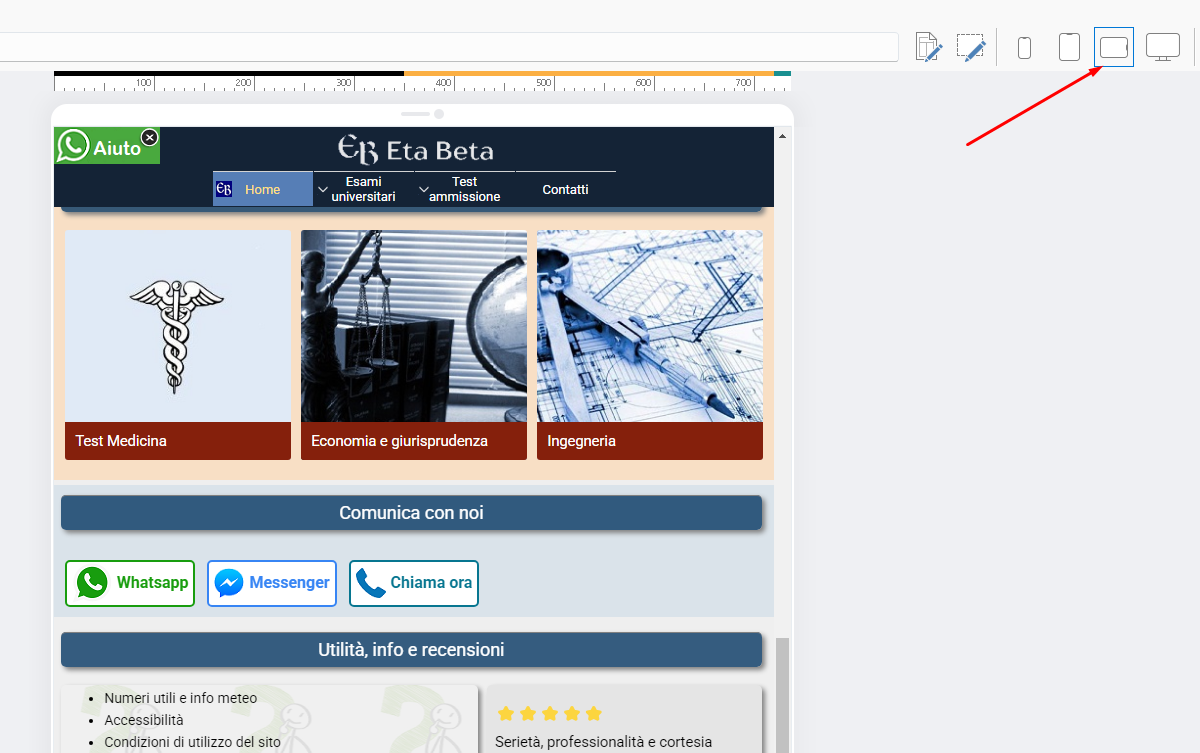Screen dimensions: 1200x753
Task: Click the Chiama ora button
Action: pos(414,583)
